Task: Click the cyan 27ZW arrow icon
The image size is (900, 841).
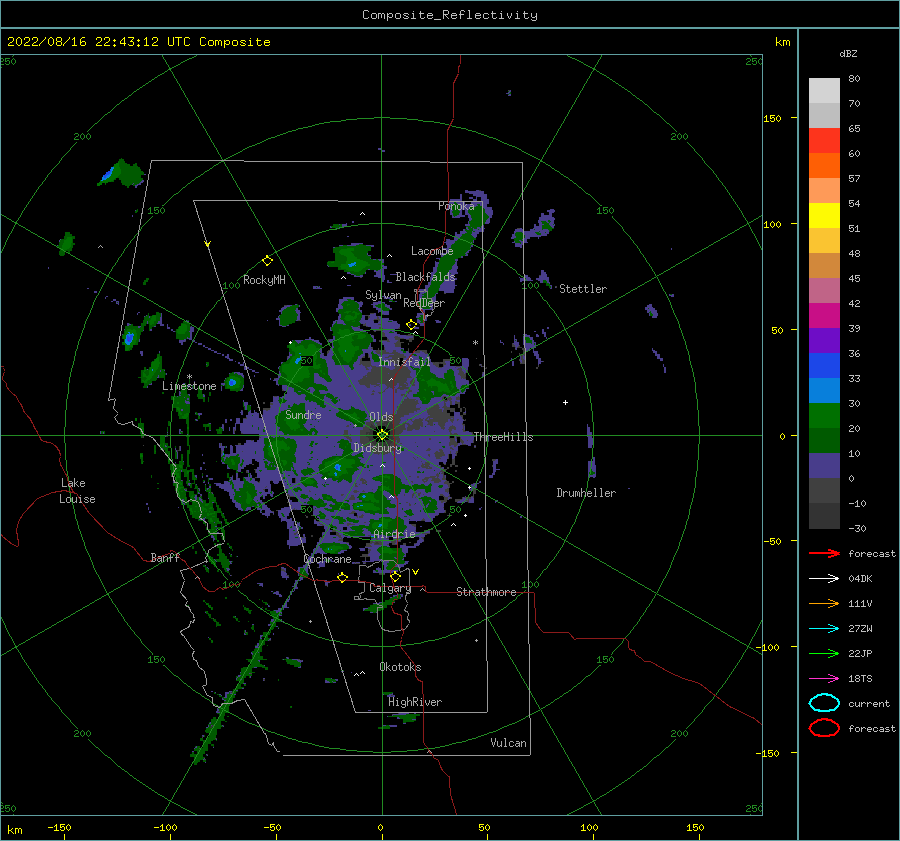Action: point(824,629)
